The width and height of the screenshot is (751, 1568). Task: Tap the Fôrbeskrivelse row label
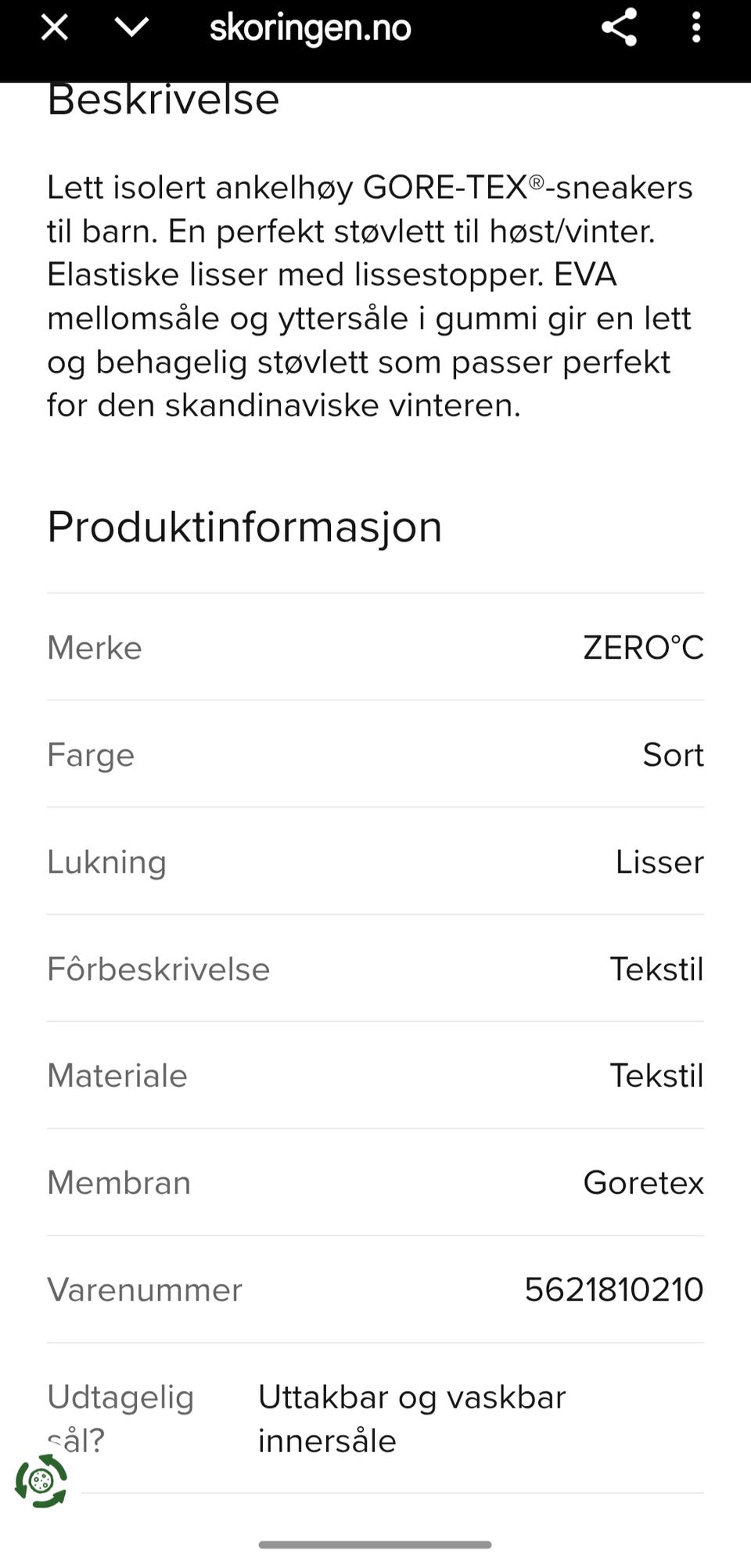(x=158, y=969)
